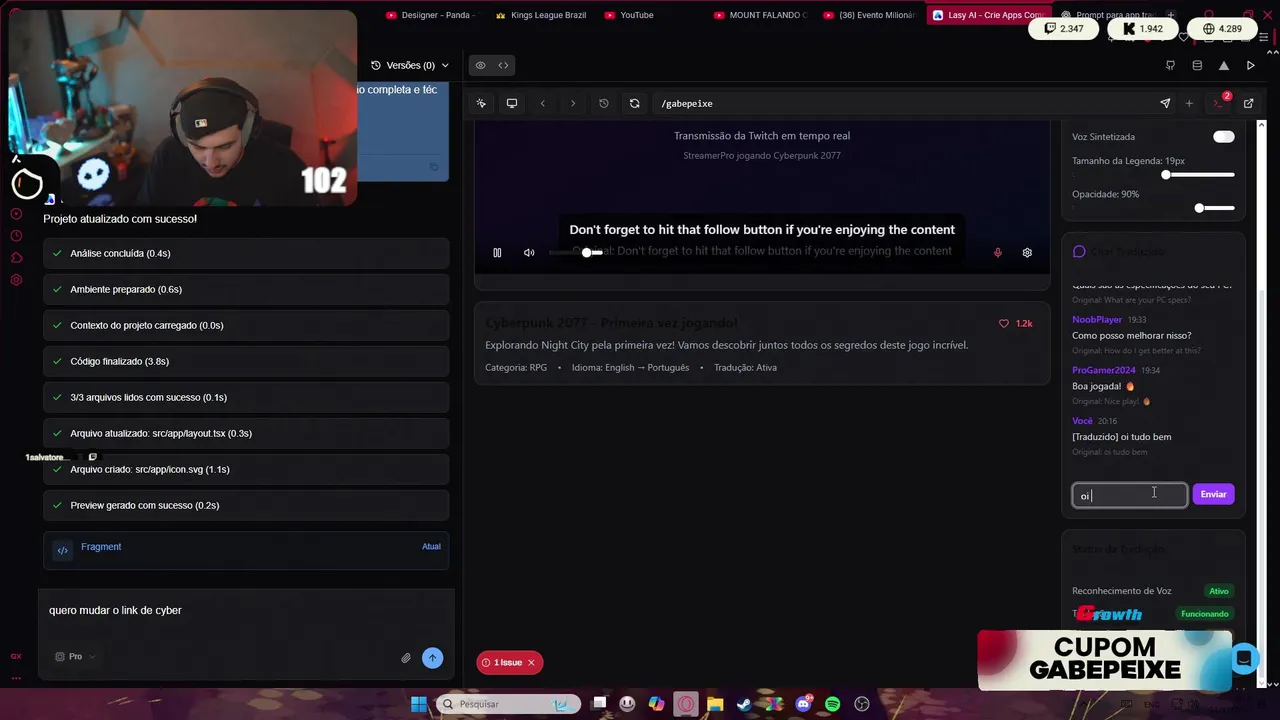Click the Atual label on Fragment
The width and height of the screenshot is (1280, 720).
[431, 546]
